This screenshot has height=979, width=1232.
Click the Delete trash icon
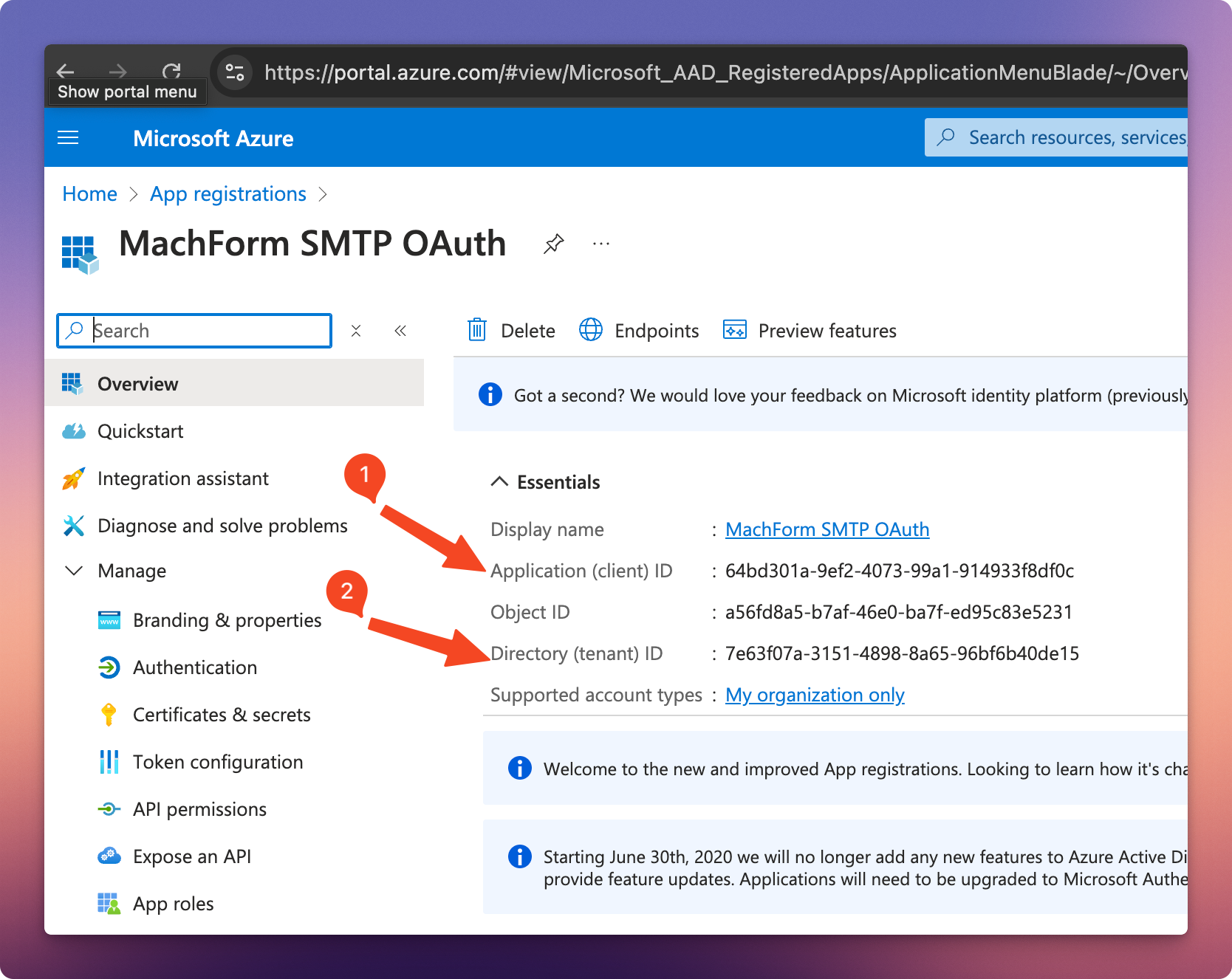[477, 330]
